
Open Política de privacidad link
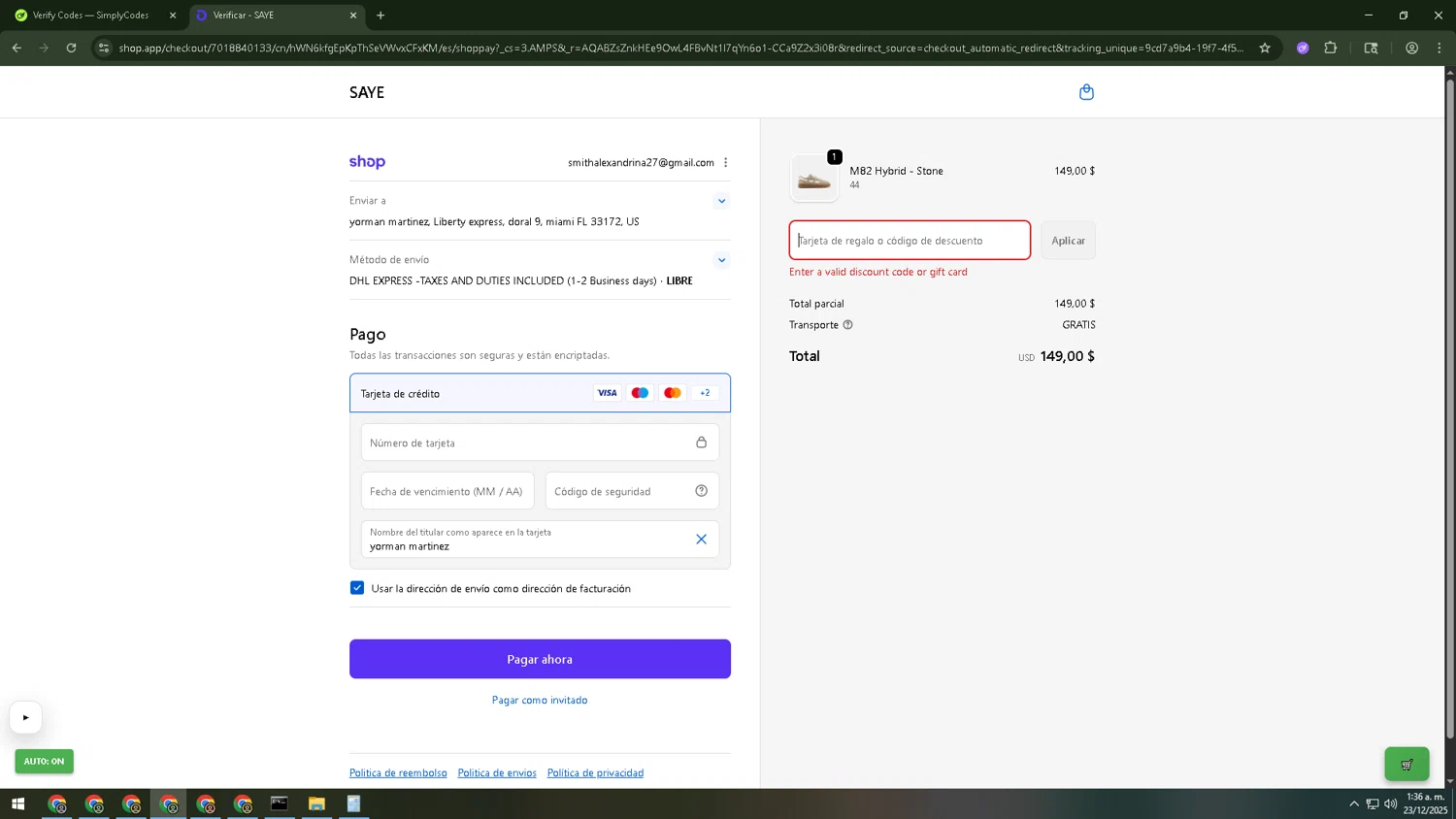coord(595,773)
